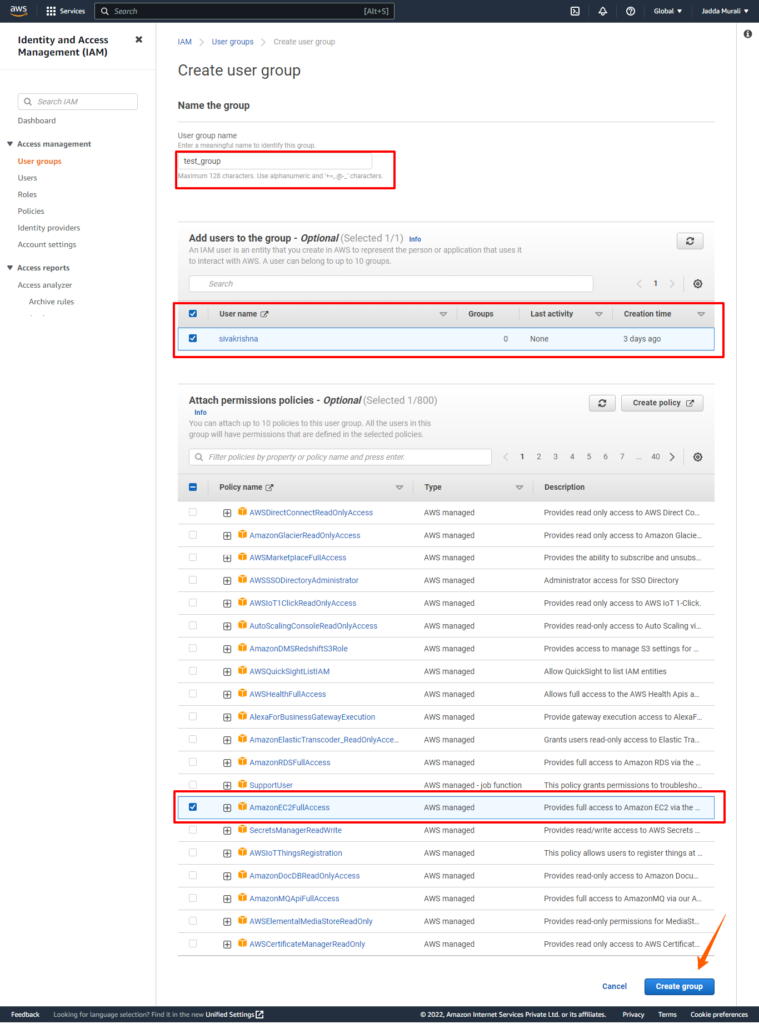Open Policies in the sidebar
The height and width of the screenshot is (1024, 759).
click(x=31, y=211)
